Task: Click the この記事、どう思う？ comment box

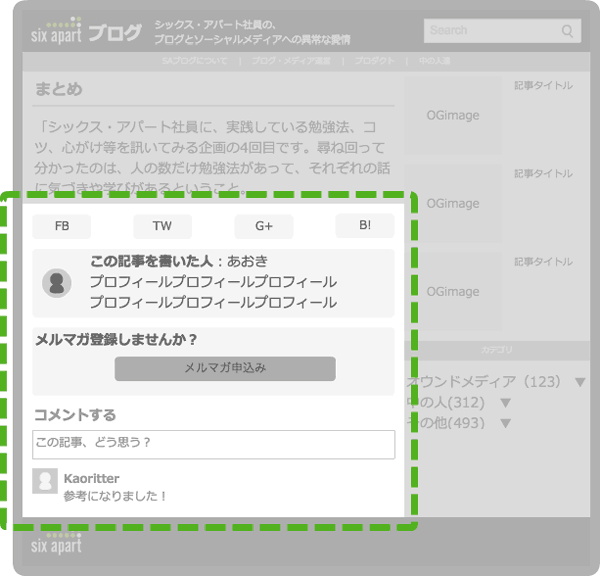Action: [213, 443]
